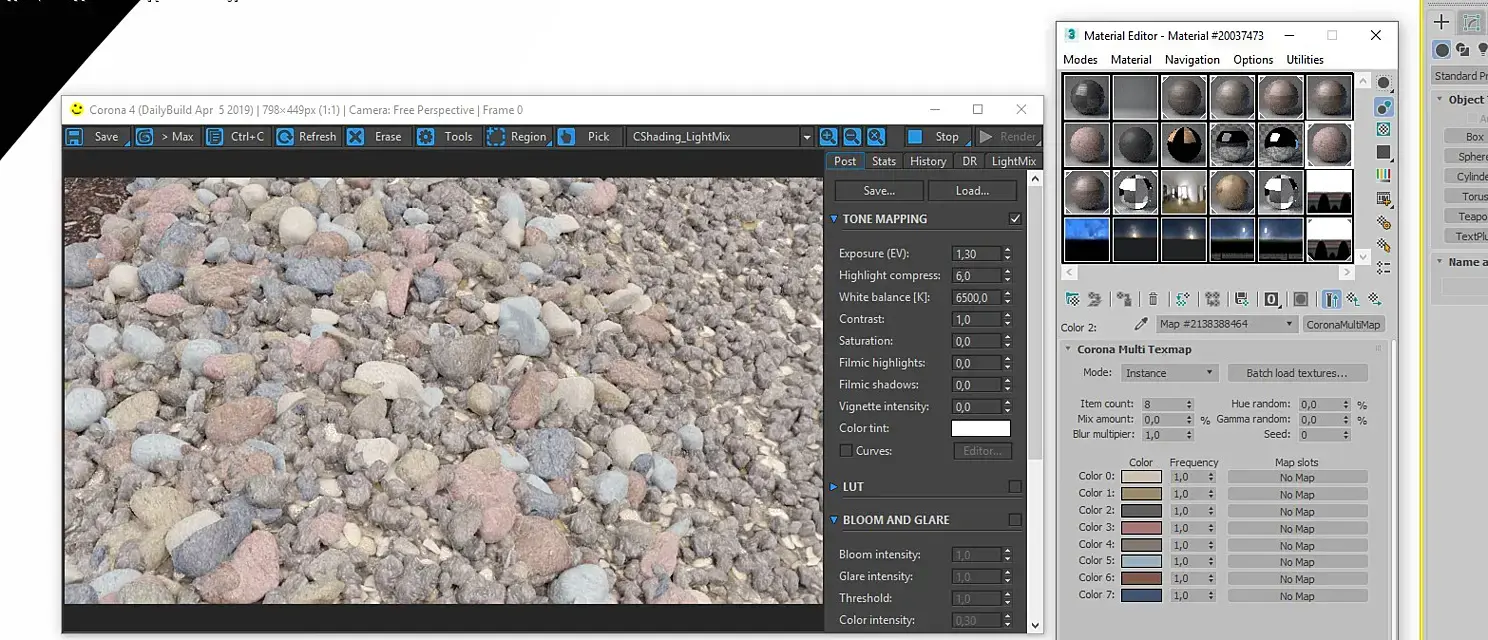Screen dimensions: 1488x640
Task: Click the CoronaMultiMap type button
Action: point(1344,324)
